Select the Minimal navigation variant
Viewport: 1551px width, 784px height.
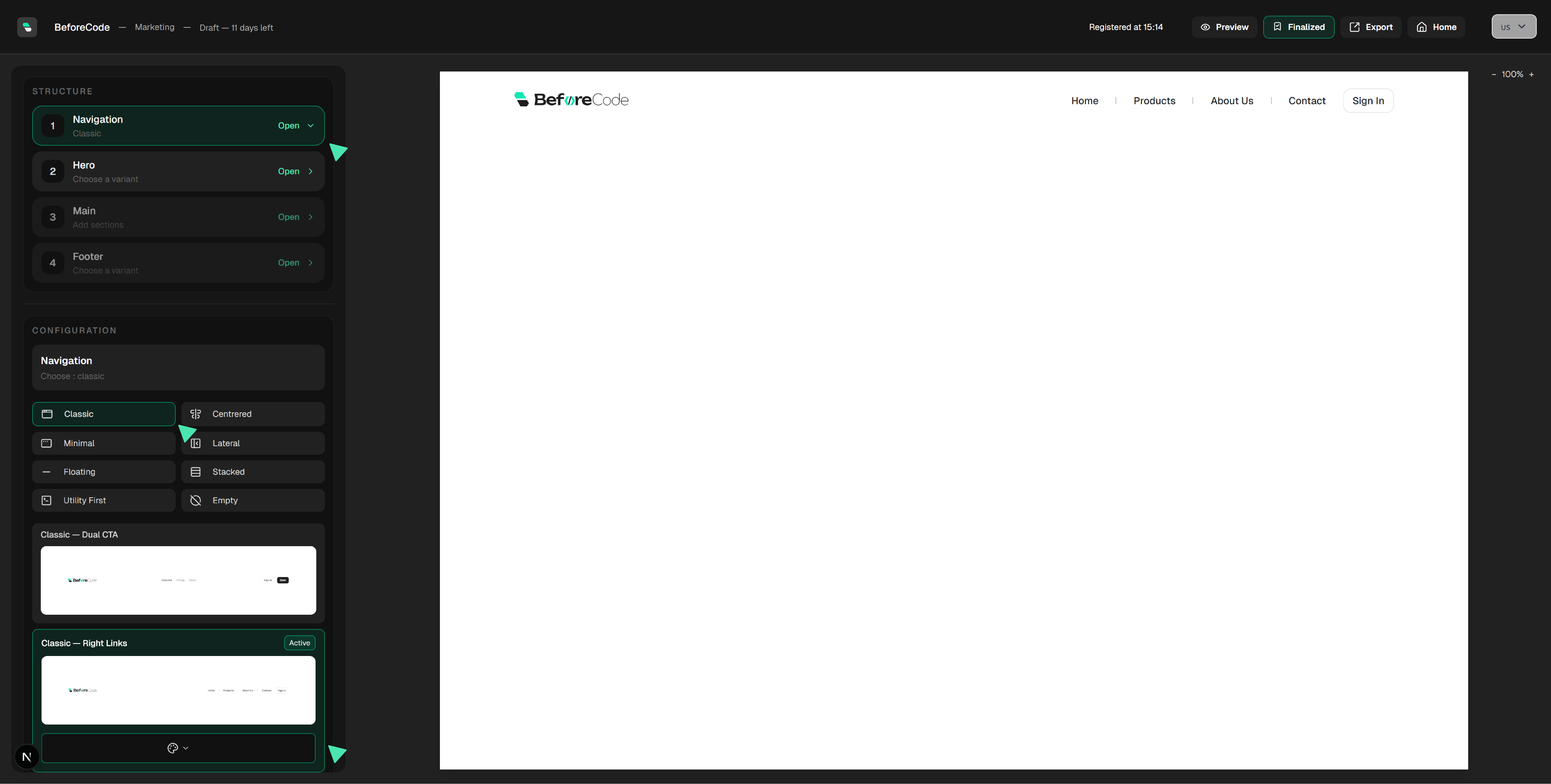pyautogui.click(x=103, y=443)
